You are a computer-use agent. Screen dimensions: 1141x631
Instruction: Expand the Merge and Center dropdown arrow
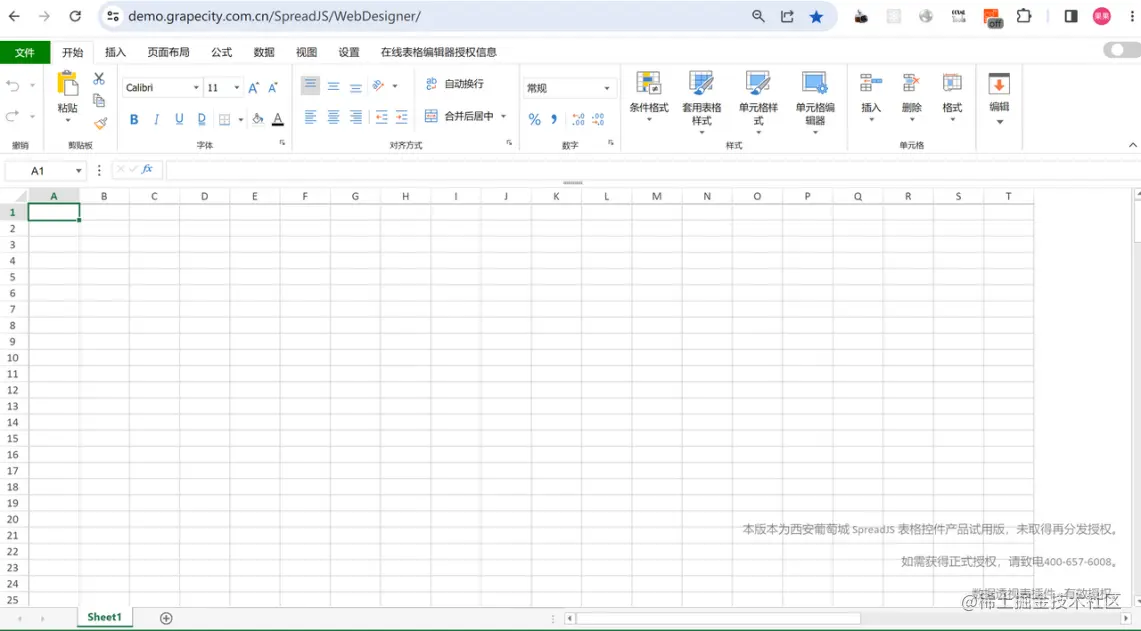(x=504, y=116)
